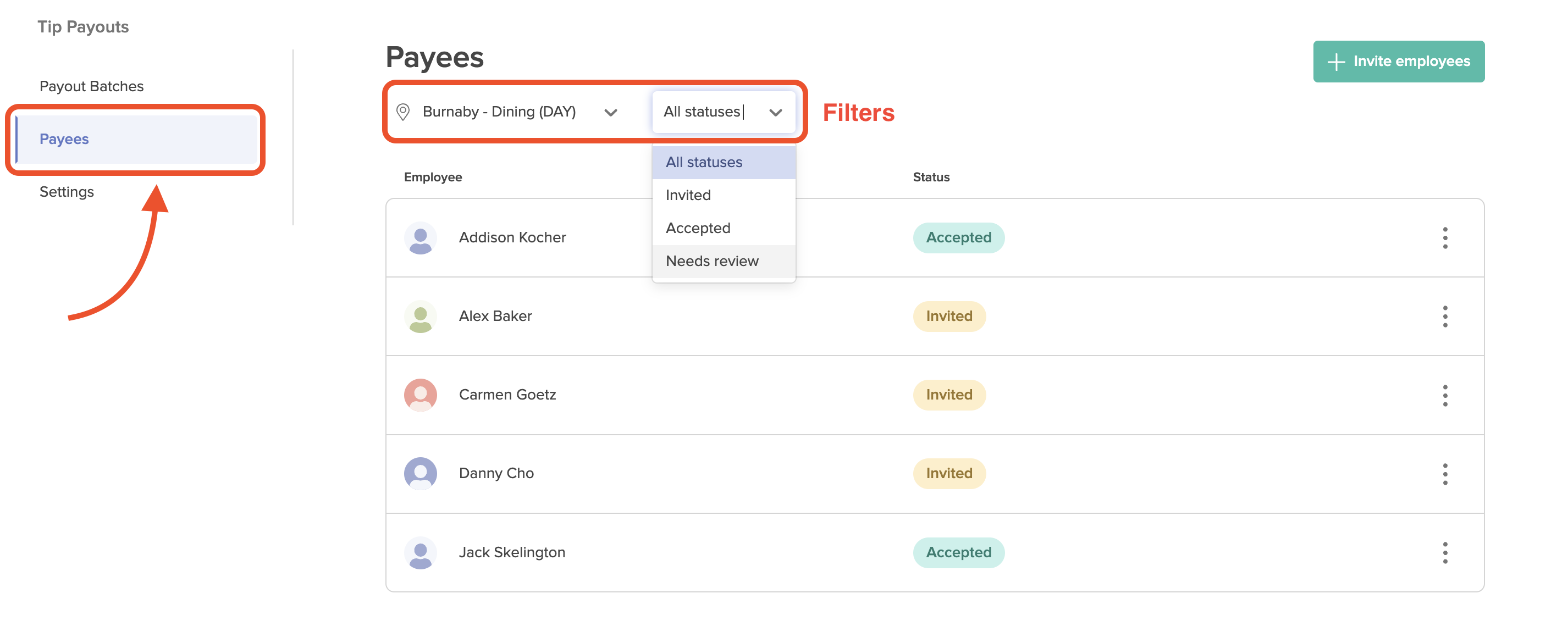Click Jack Skelington's avatar icon
This screenshot has width=1568, height=621.
(x=420, y=552)
